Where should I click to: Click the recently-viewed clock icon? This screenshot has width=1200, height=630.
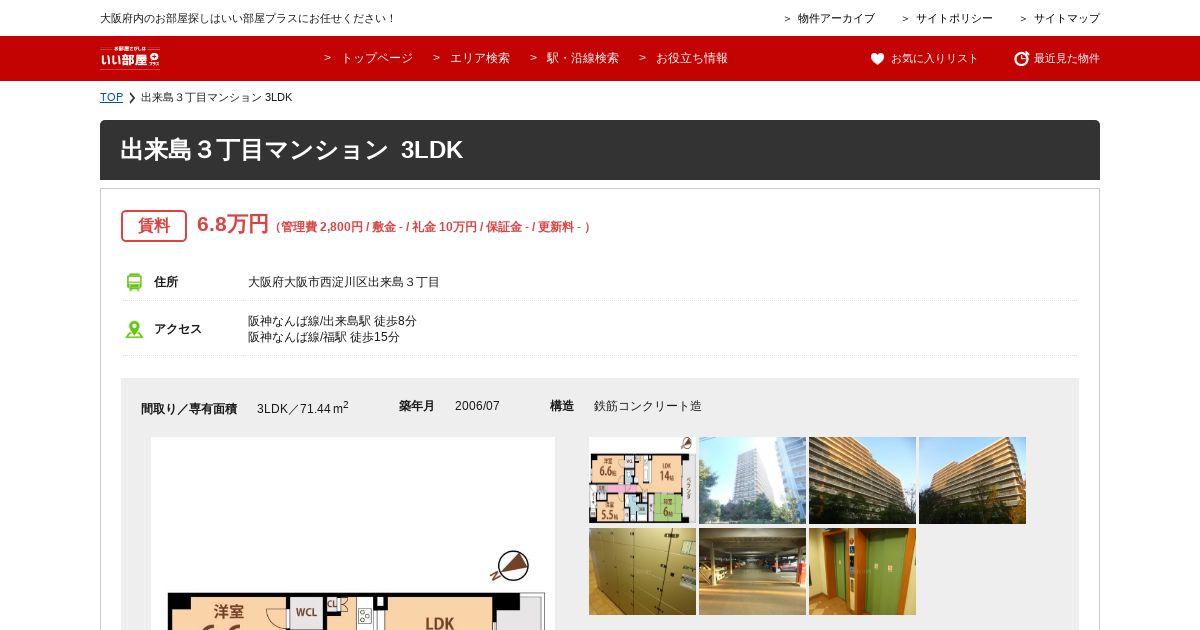point(1021,59)
